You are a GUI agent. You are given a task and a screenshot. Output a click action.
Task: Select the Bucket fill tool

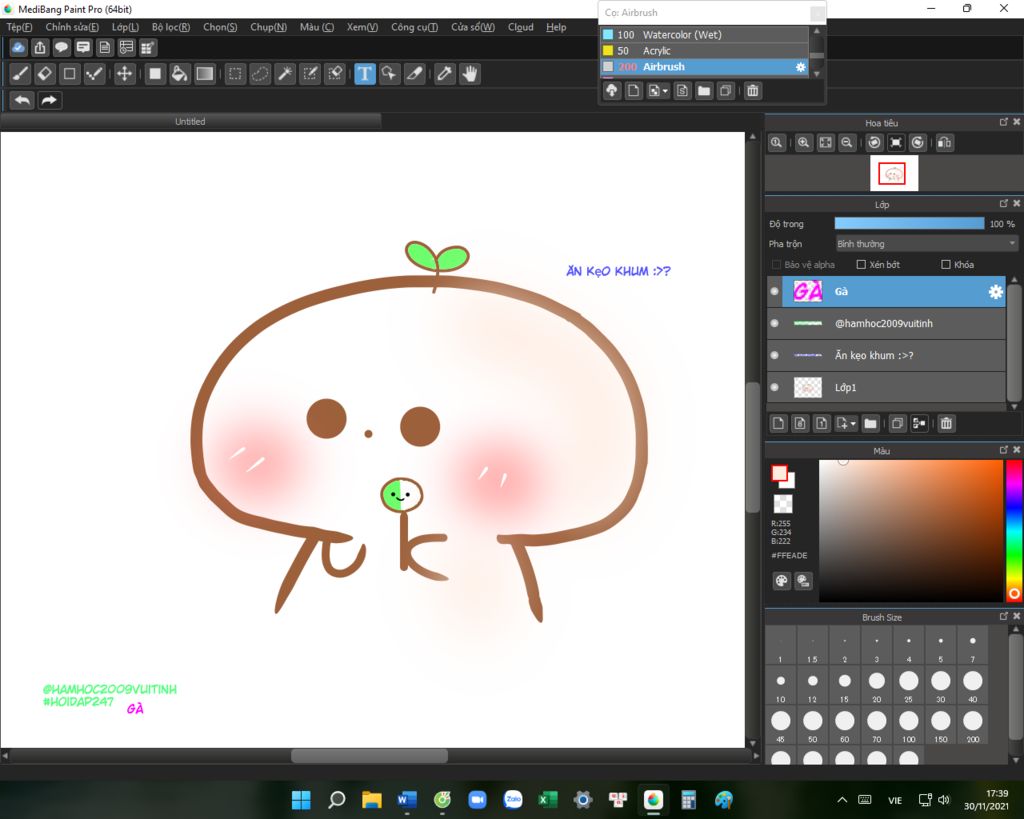pos(179,74)
